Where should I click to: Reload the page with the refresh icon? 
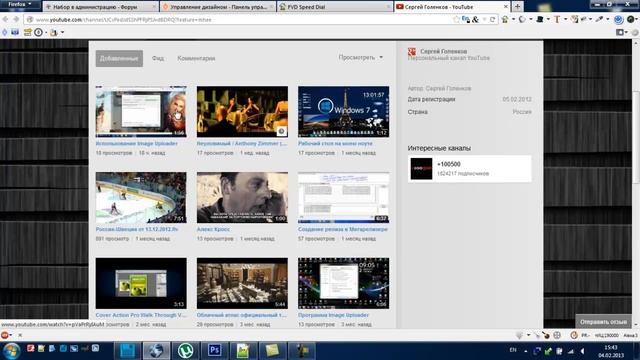[x=493, y=20]
